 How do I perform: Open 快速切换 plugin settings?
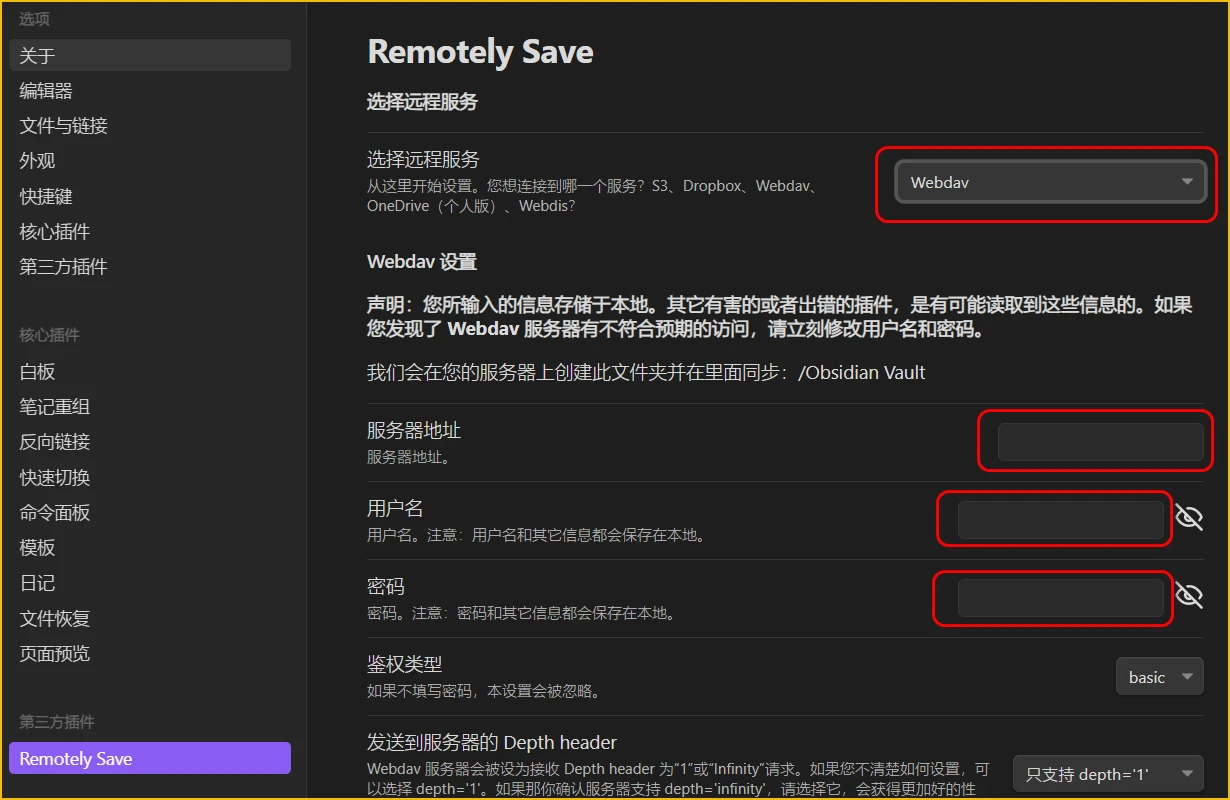pyautogui.click(x=150, y=478)
